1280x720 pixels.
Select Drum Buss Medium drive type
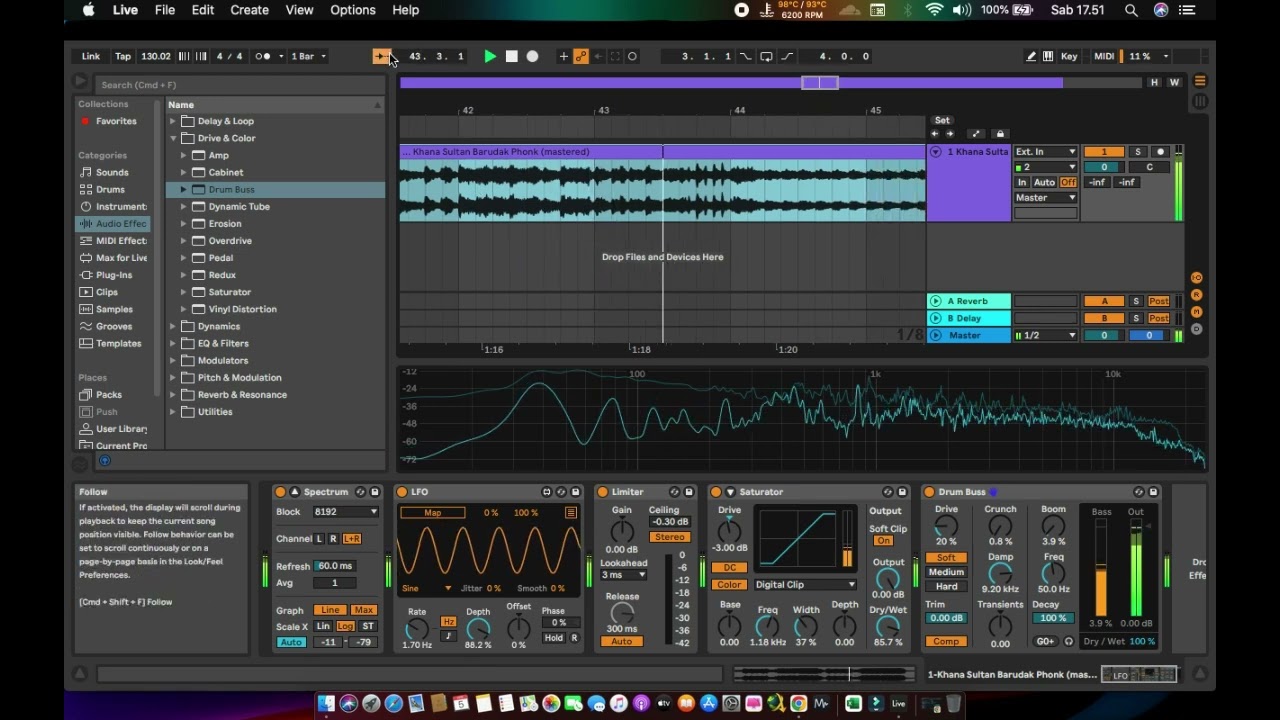(946, 572)
